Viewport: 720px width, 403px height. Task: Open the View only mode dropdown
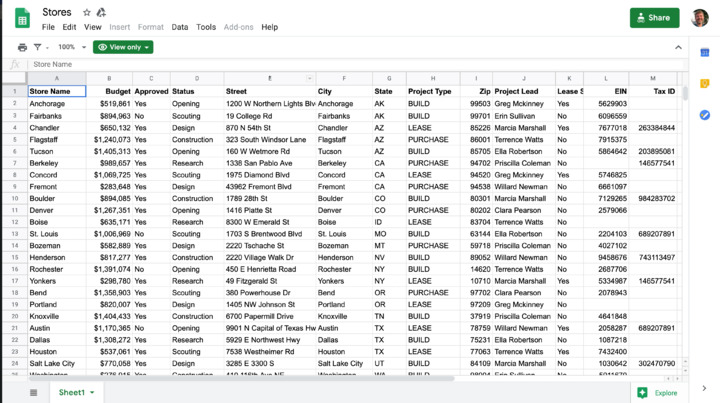(123, 47)
